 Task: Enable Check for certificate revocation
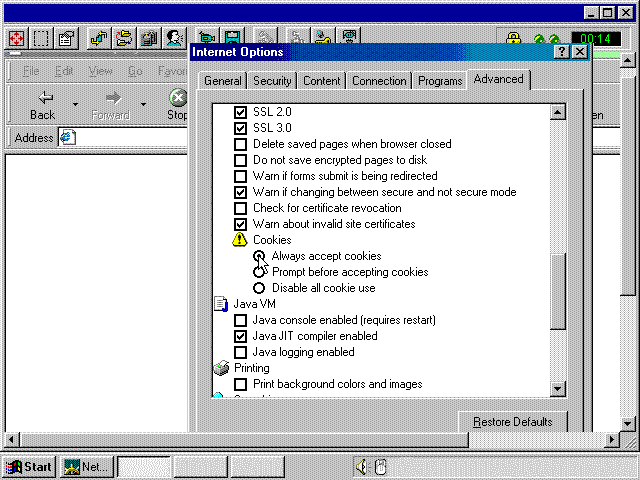pos(240,208)
